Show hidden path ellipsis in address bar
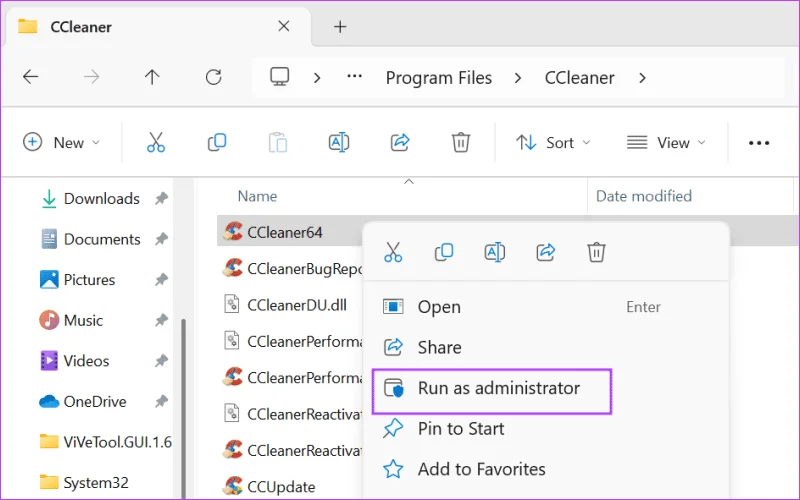Image resolution: width=800 pixels, height=500 pixels. (354, 77)
